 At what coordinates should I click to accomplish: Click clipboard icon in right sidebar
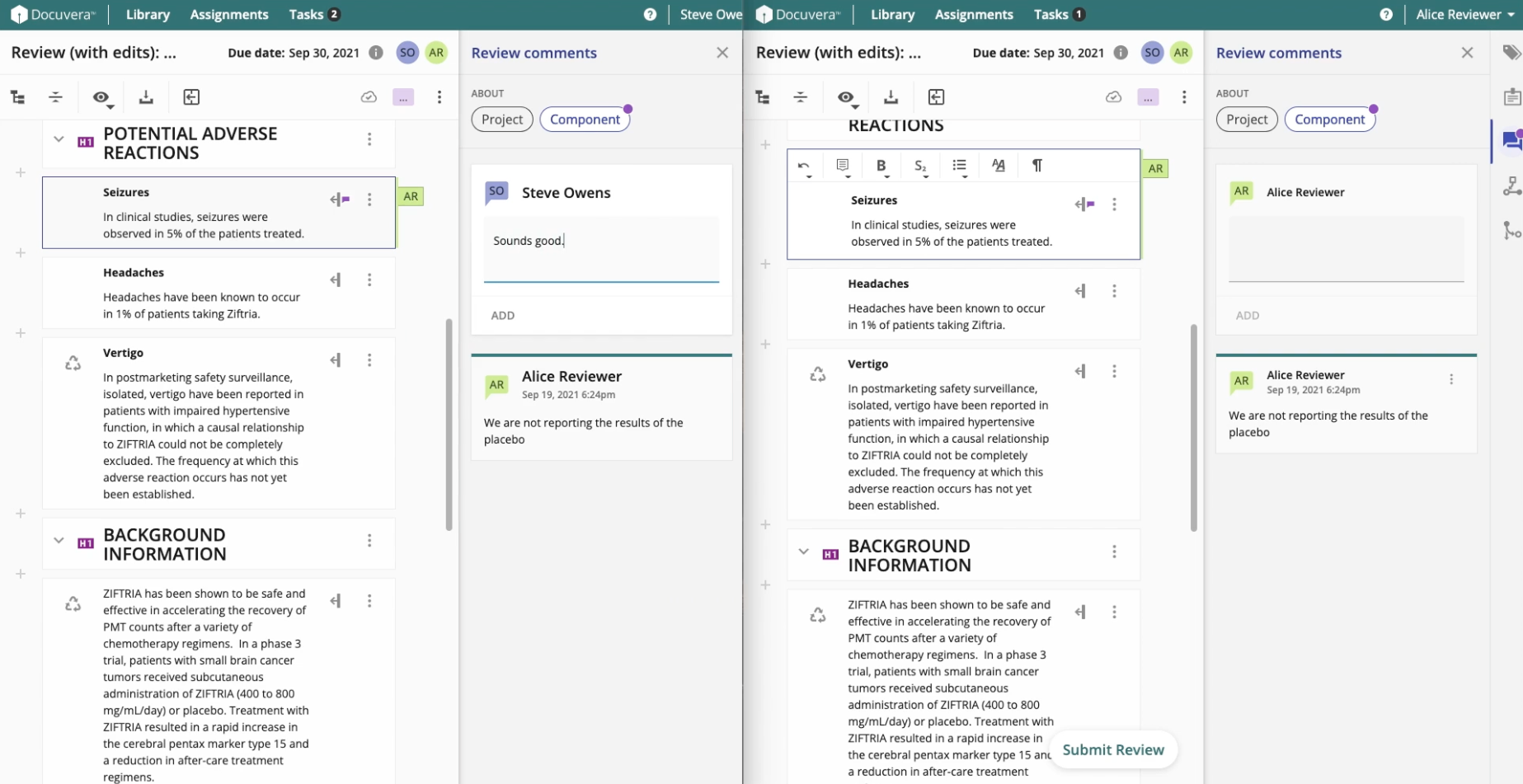tap(1512, 97)
